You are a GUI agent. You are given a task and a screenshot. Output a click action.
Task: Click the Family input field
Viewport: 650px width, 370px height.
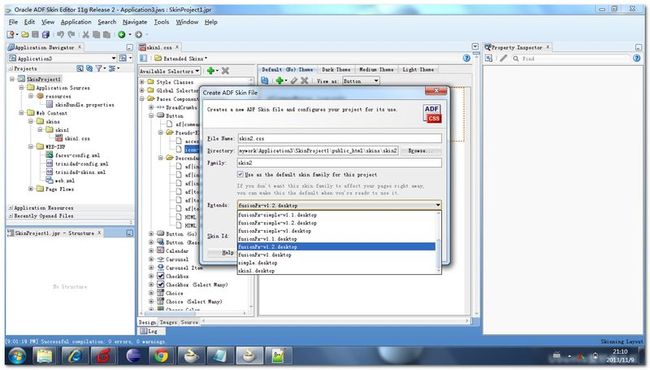[340, 163]
